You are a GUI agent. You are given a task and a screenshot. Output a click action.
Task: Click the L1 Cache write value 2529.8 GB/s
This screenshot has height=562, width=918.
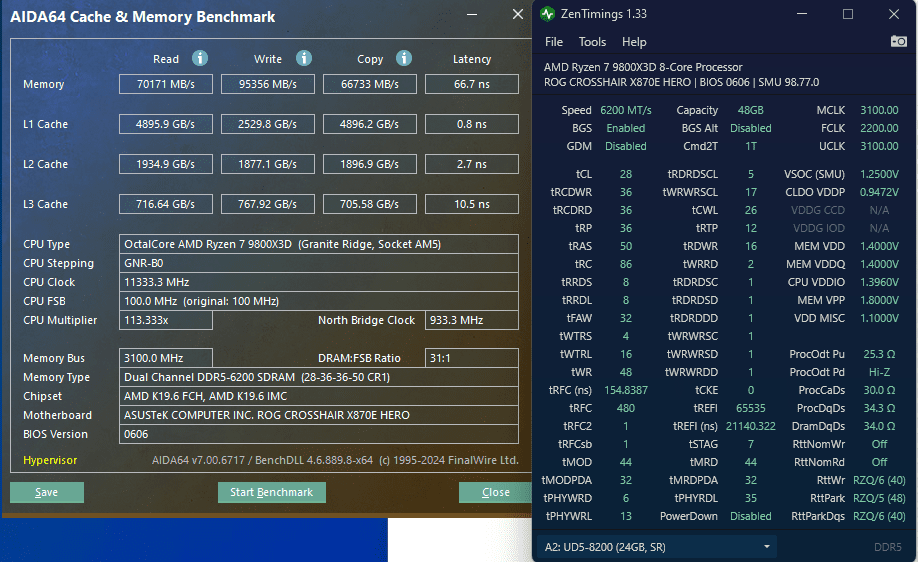point(268,124)
